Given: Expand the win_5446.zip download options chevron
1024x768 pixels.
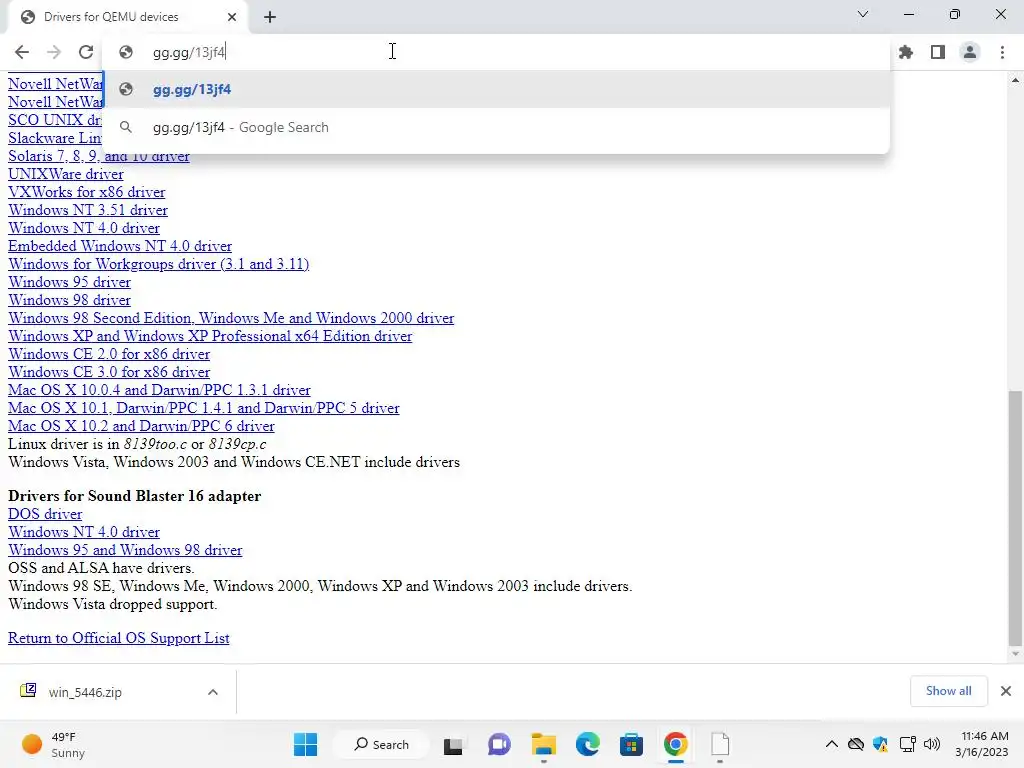Looking at the screenshot, I should 213,692.
